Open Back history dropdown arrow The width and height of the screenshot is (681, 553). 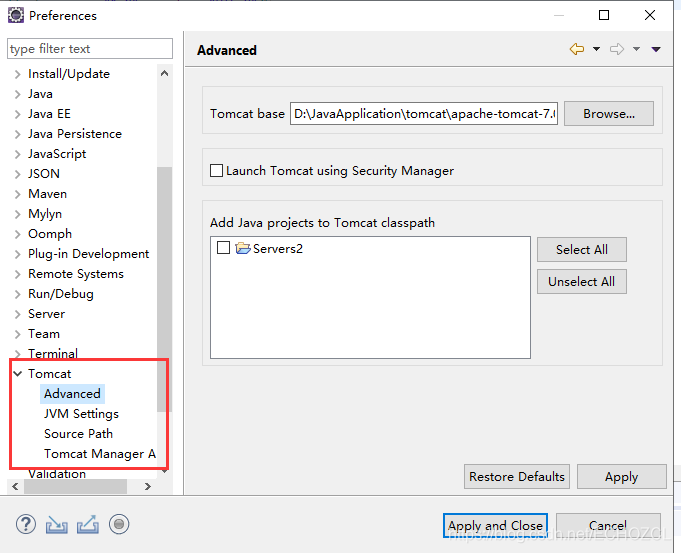(x=597, y=49)
